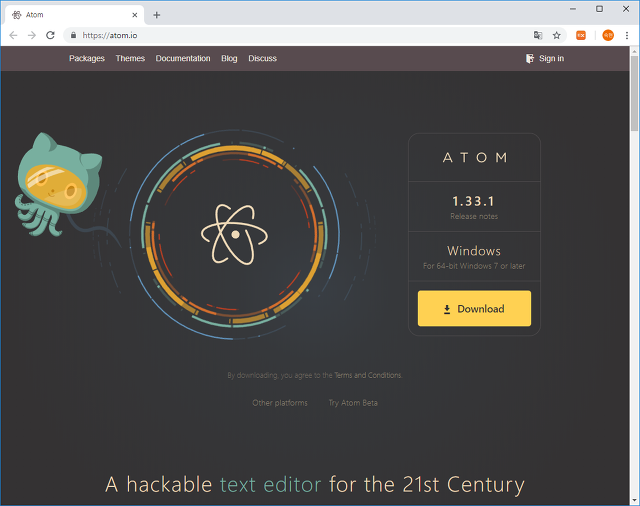Image resolution: width=640 pixels, height=506 pixels.
Task: View site info via the padlock icon
Action: pos(73,36)
